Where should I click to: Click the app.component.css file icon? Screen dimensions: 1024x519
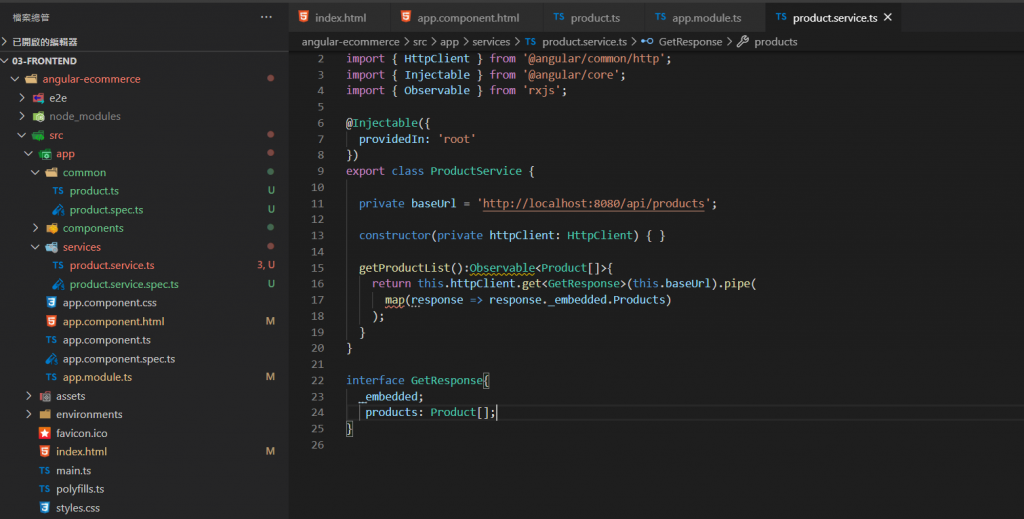[x=51, y=303]
